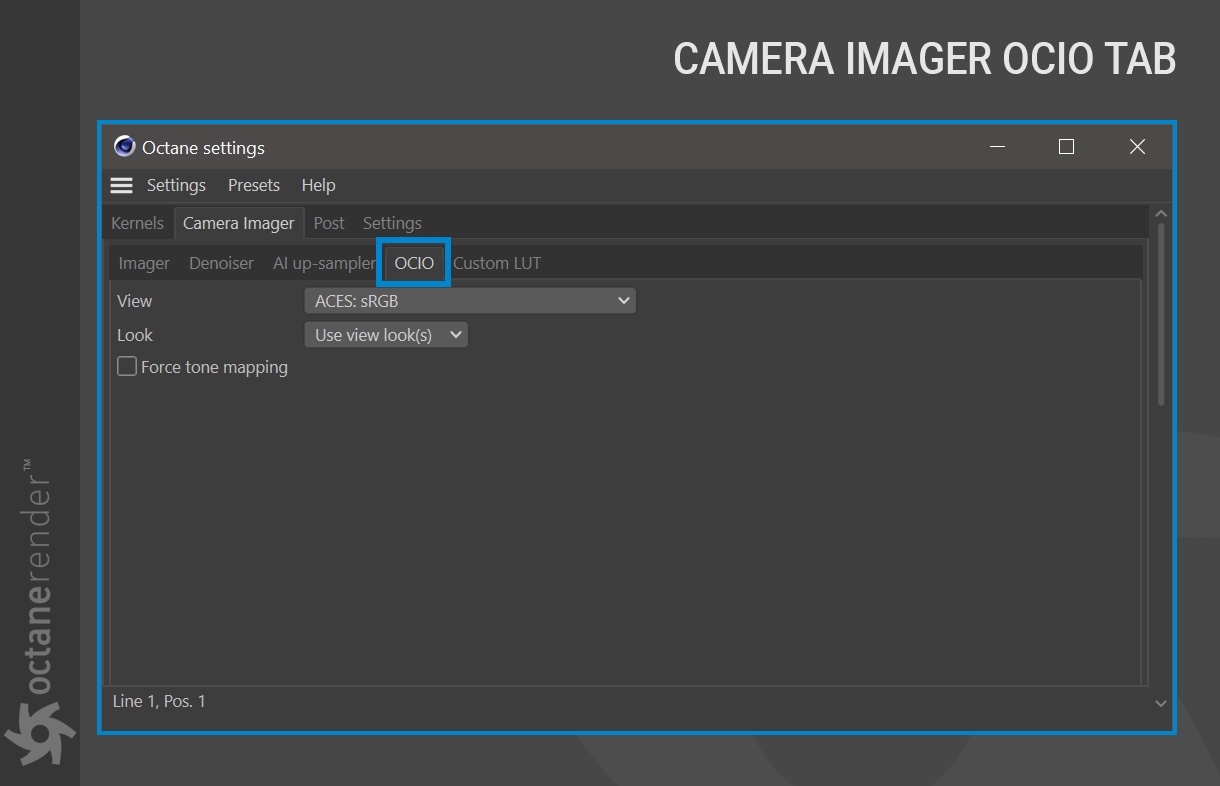1220x786 pixels.
Task: Click the Octane logo in title bar
Action: (124, 147)
